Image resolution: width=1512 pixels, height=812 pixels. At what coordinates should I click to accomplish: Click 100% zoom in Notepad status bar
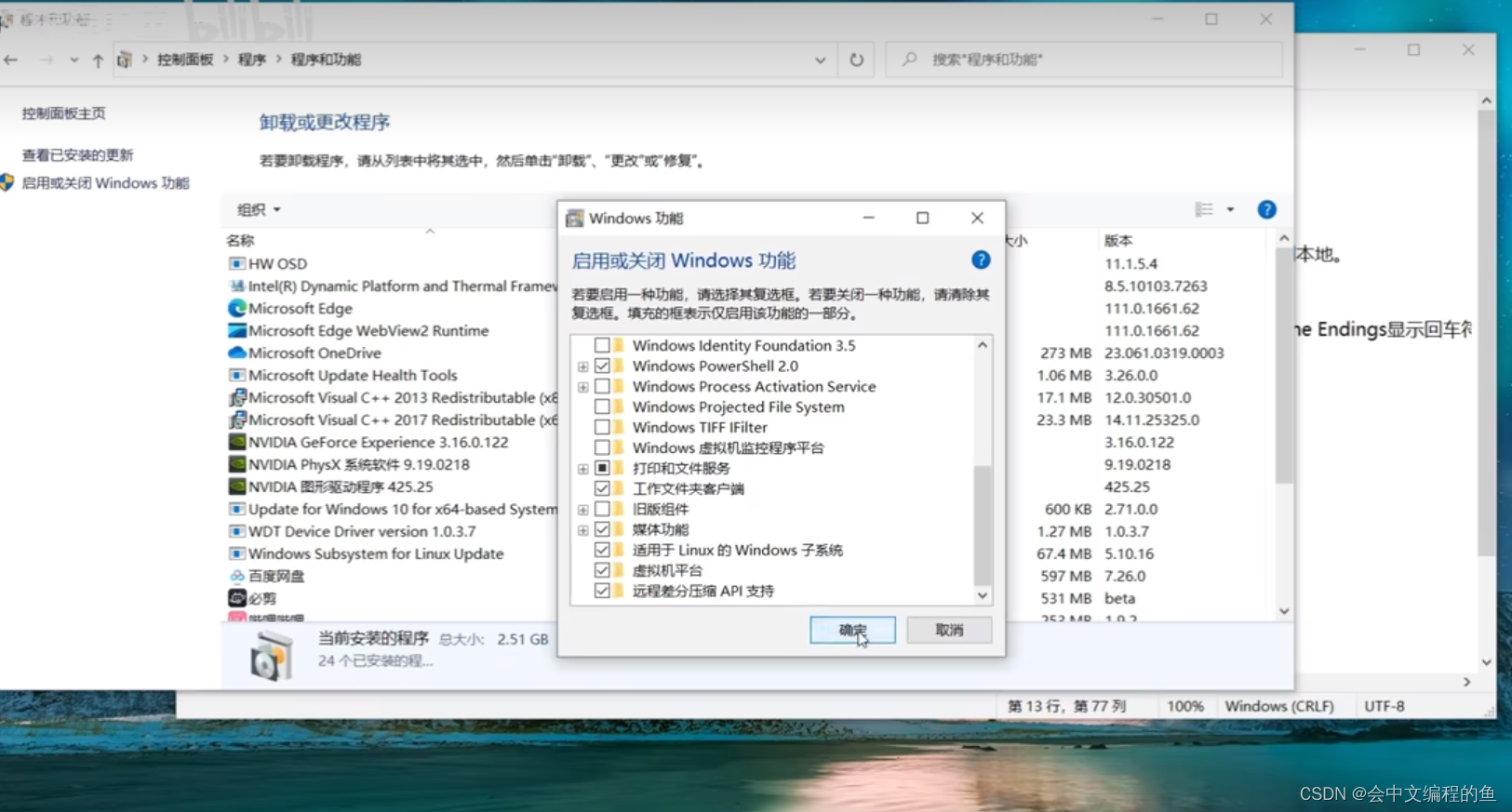coord(1185,706)
